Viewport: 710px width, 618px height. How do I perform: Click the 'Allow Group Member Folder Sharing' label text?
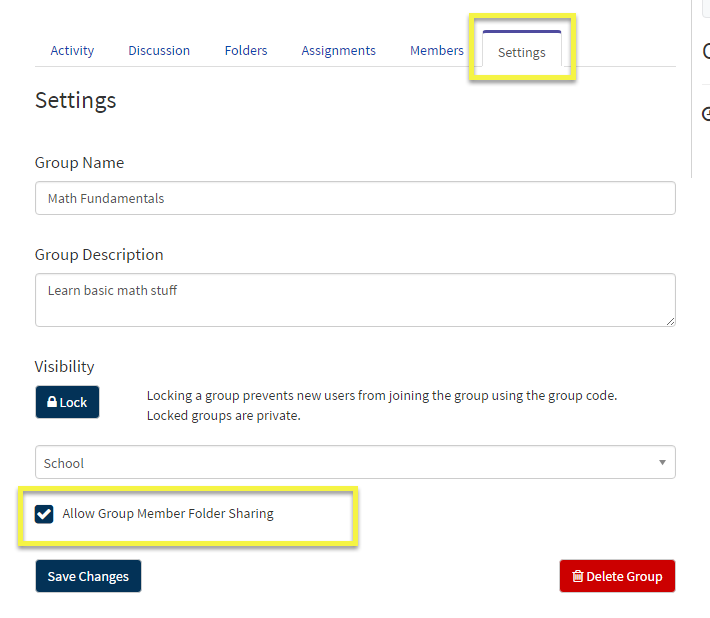pos(168,513)
